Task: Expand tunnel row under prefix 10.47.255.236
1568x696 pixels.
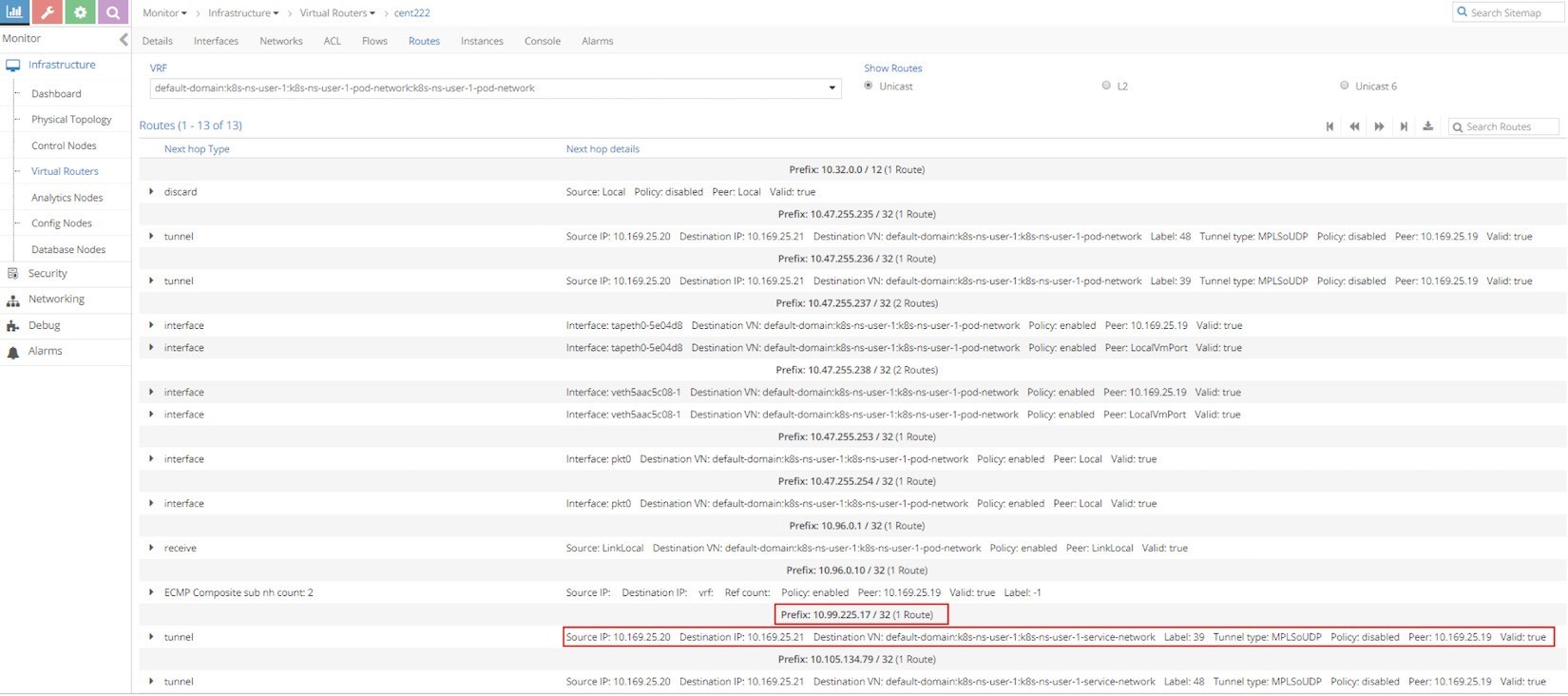Action: tap(151, 281)
